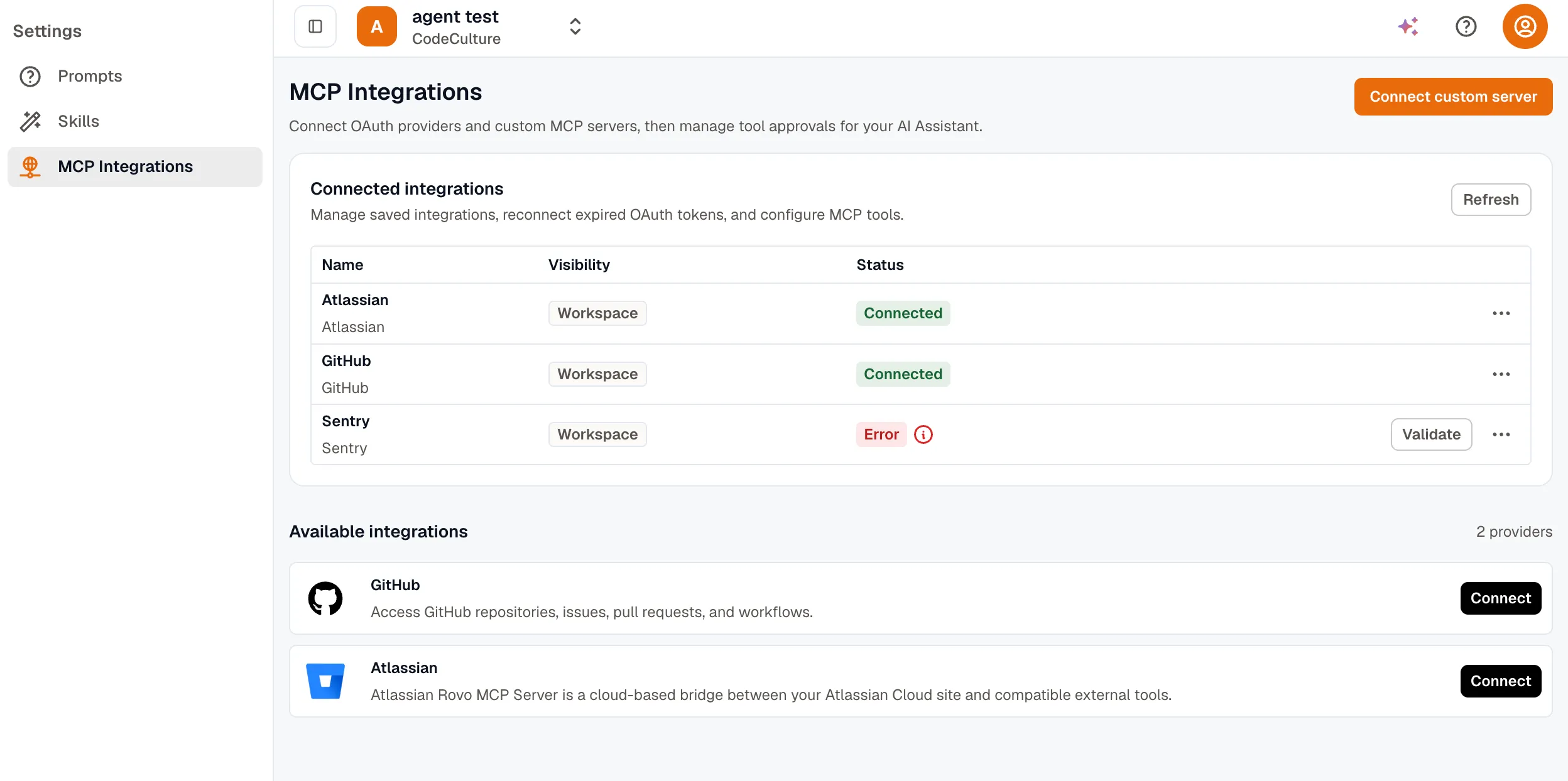Click the Sentry error info icon
1568x781 pixels.
tap(923, 434)
